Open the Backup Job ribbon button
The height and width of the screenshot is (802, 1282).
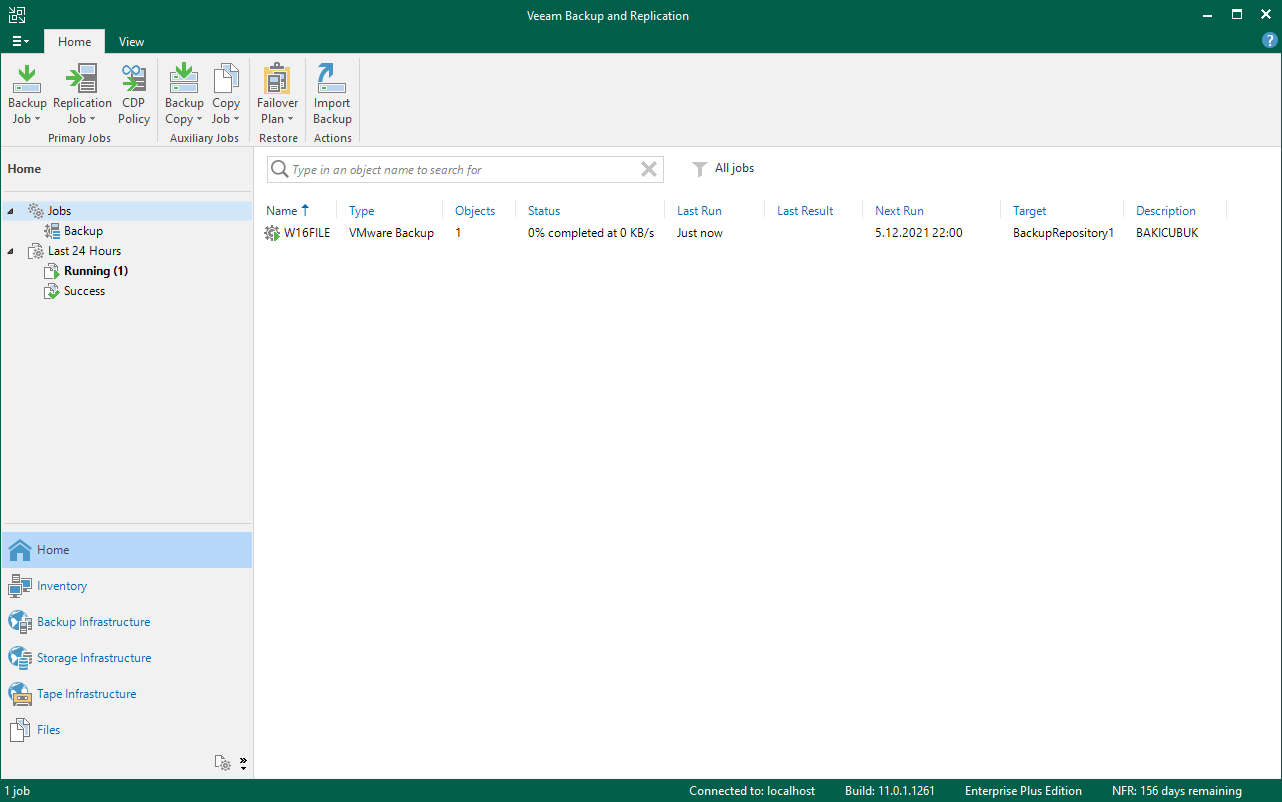click(27, 94)
